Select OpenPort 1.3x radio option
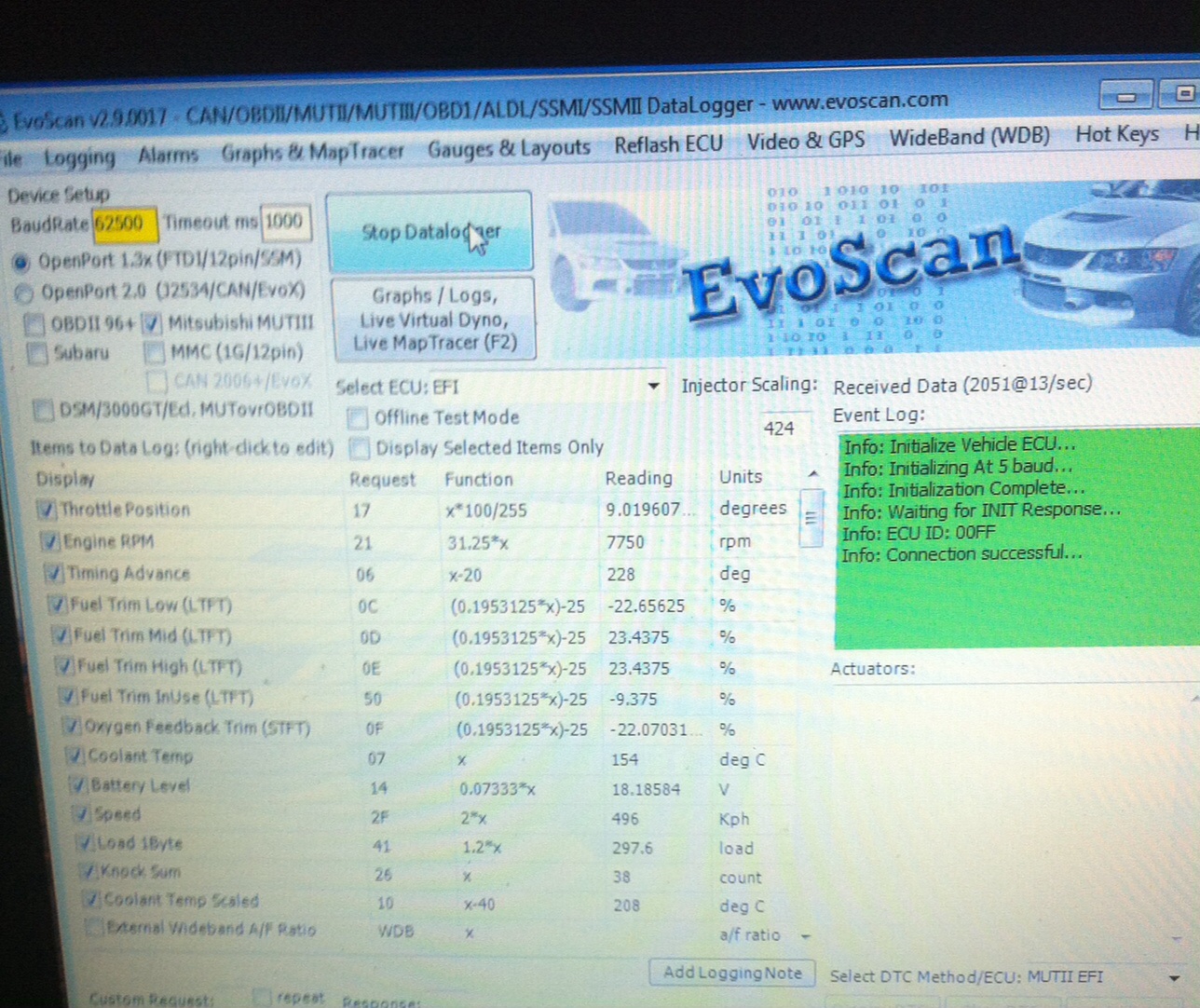Image resolution: width=1200 pixels, height=1008 pixels. [20, 262]
